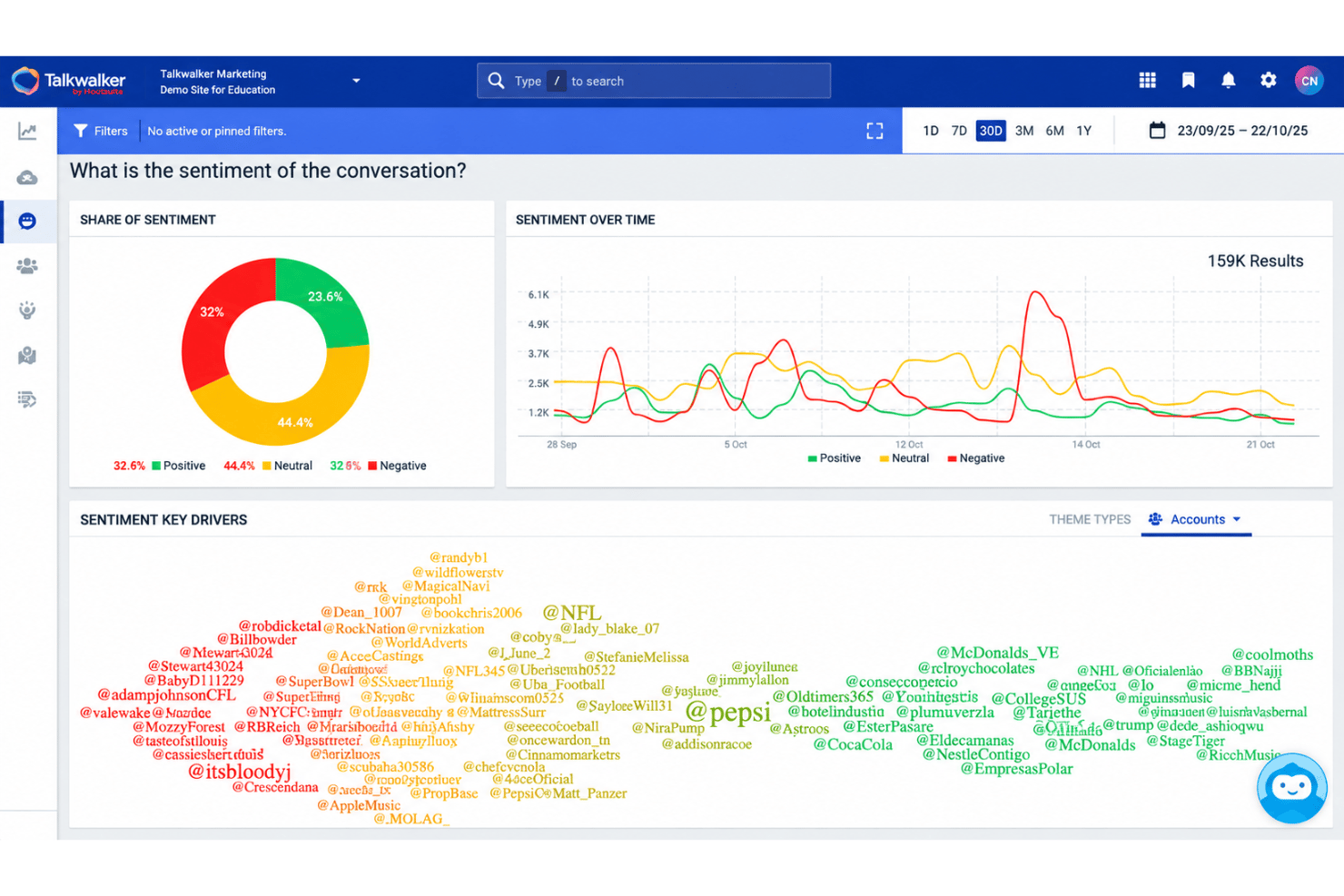Open the settings gear

point(1269,81)
